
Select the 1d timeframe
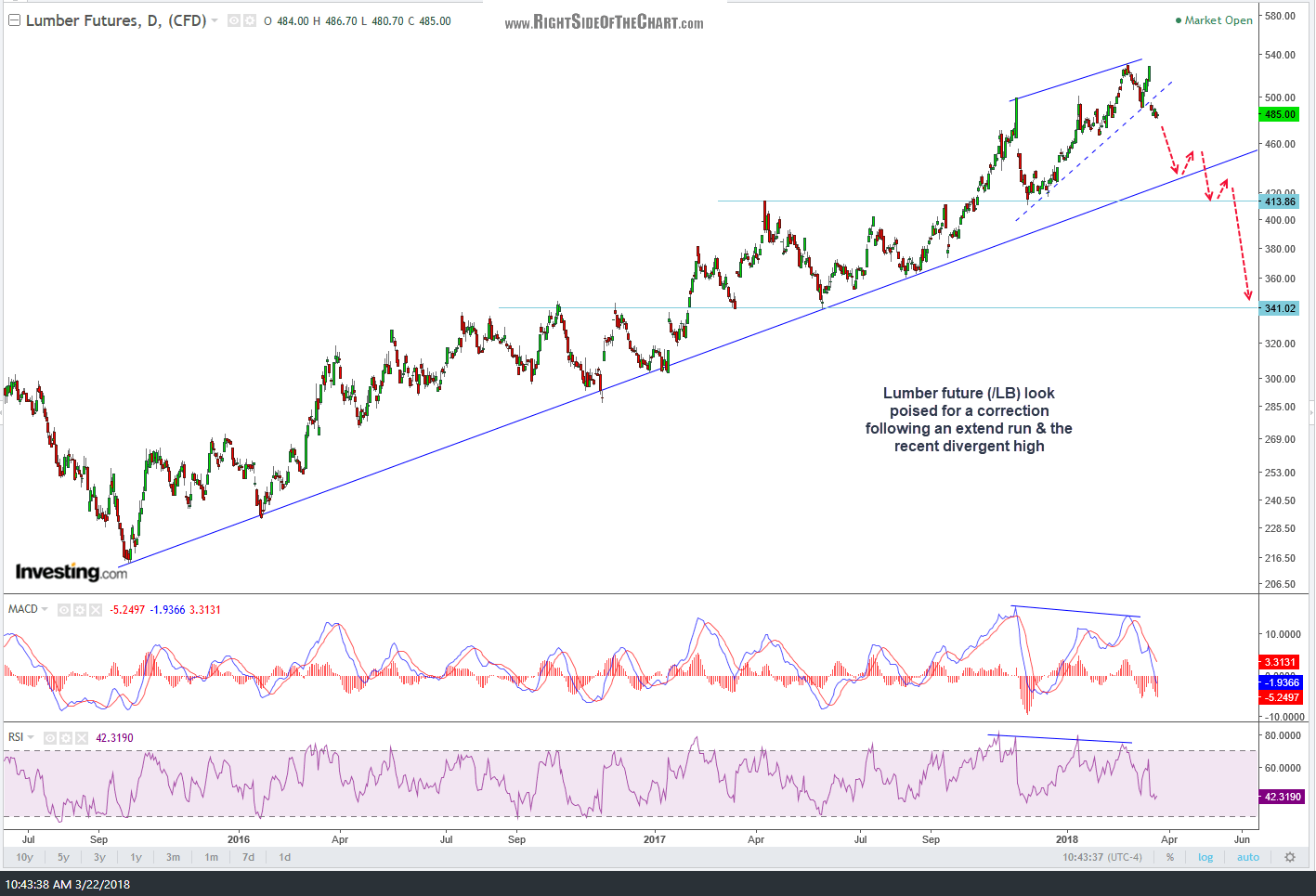click(283, 857)
